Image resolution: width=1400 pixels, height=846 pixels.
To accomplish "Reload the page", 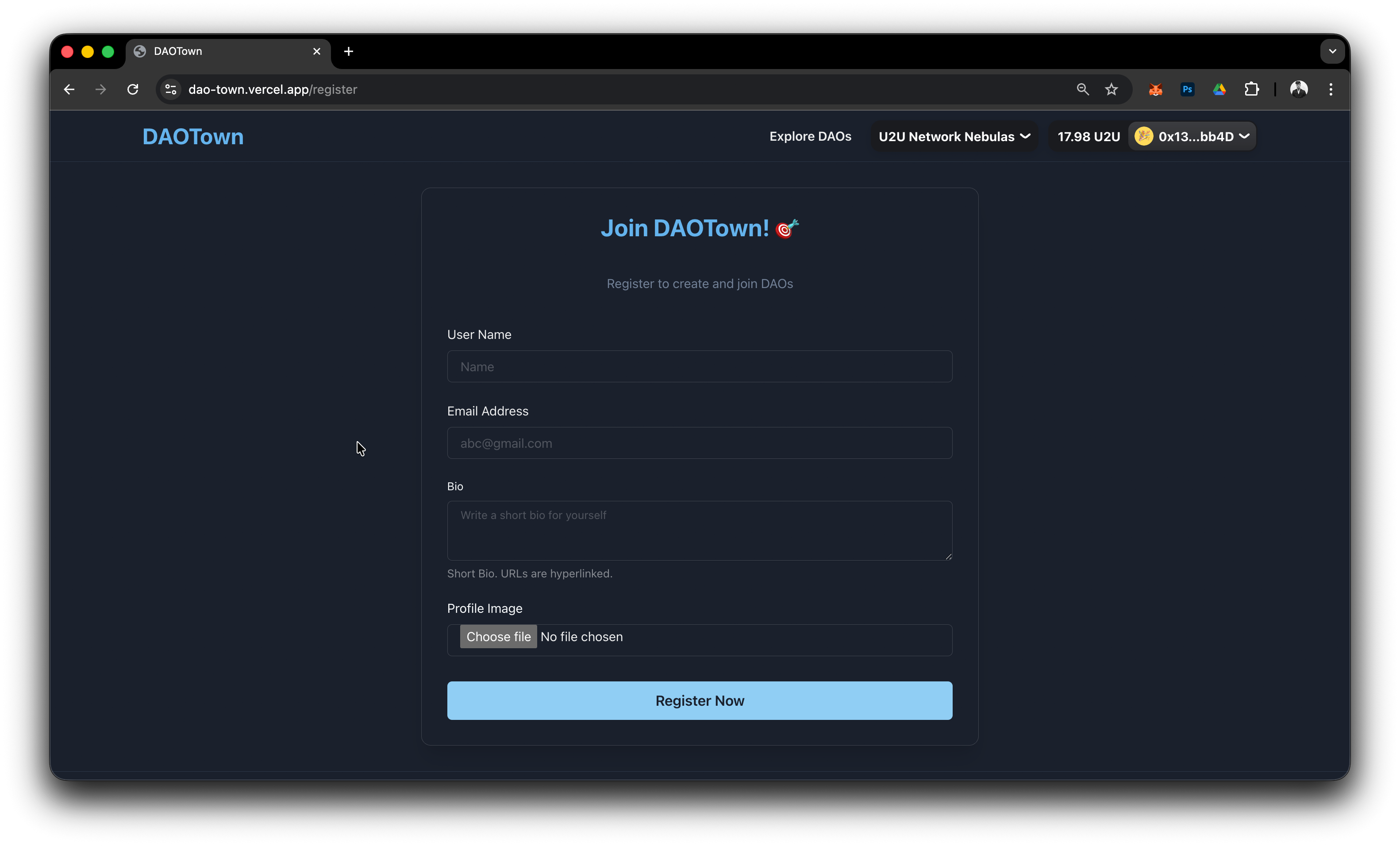I will tap(133, 89).
